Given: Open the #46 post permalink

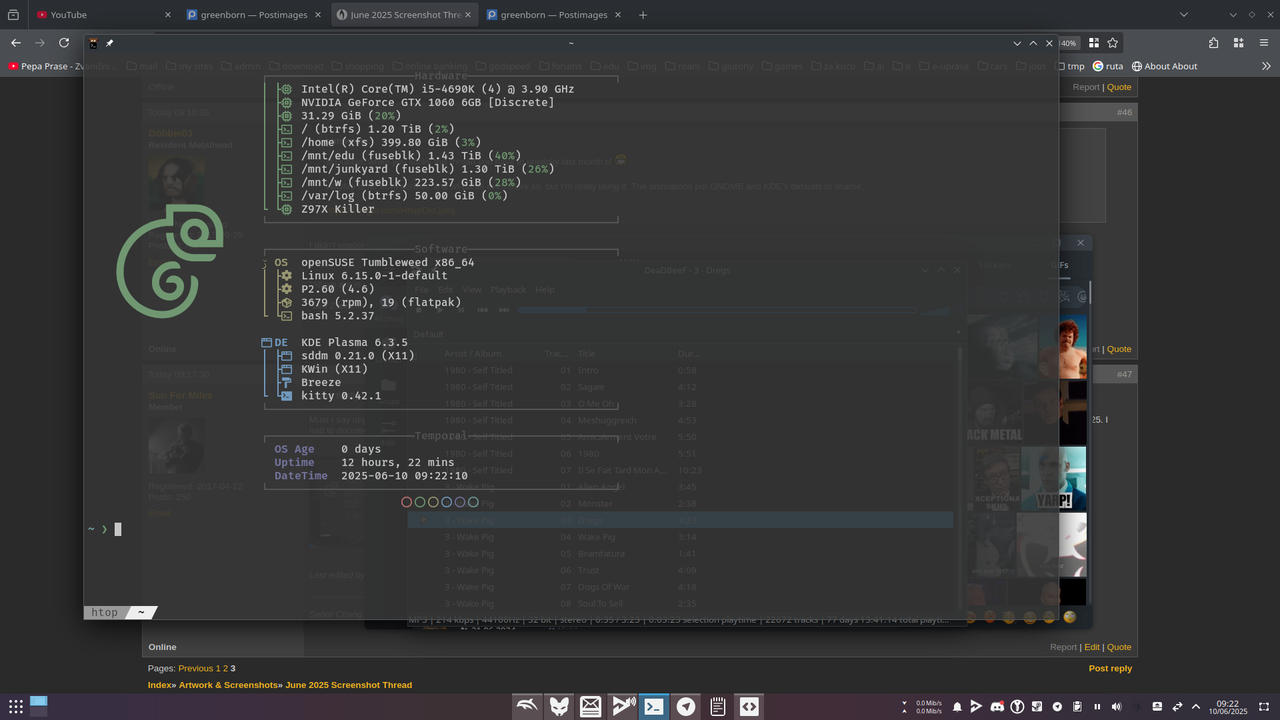Looking at the screenshot, I should (1124, 113).
